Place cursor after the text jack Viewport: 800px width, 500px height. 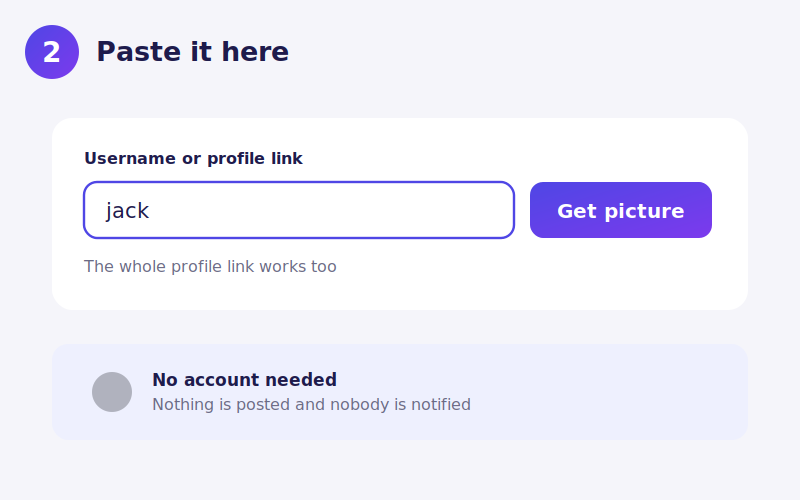coord(151,211)
